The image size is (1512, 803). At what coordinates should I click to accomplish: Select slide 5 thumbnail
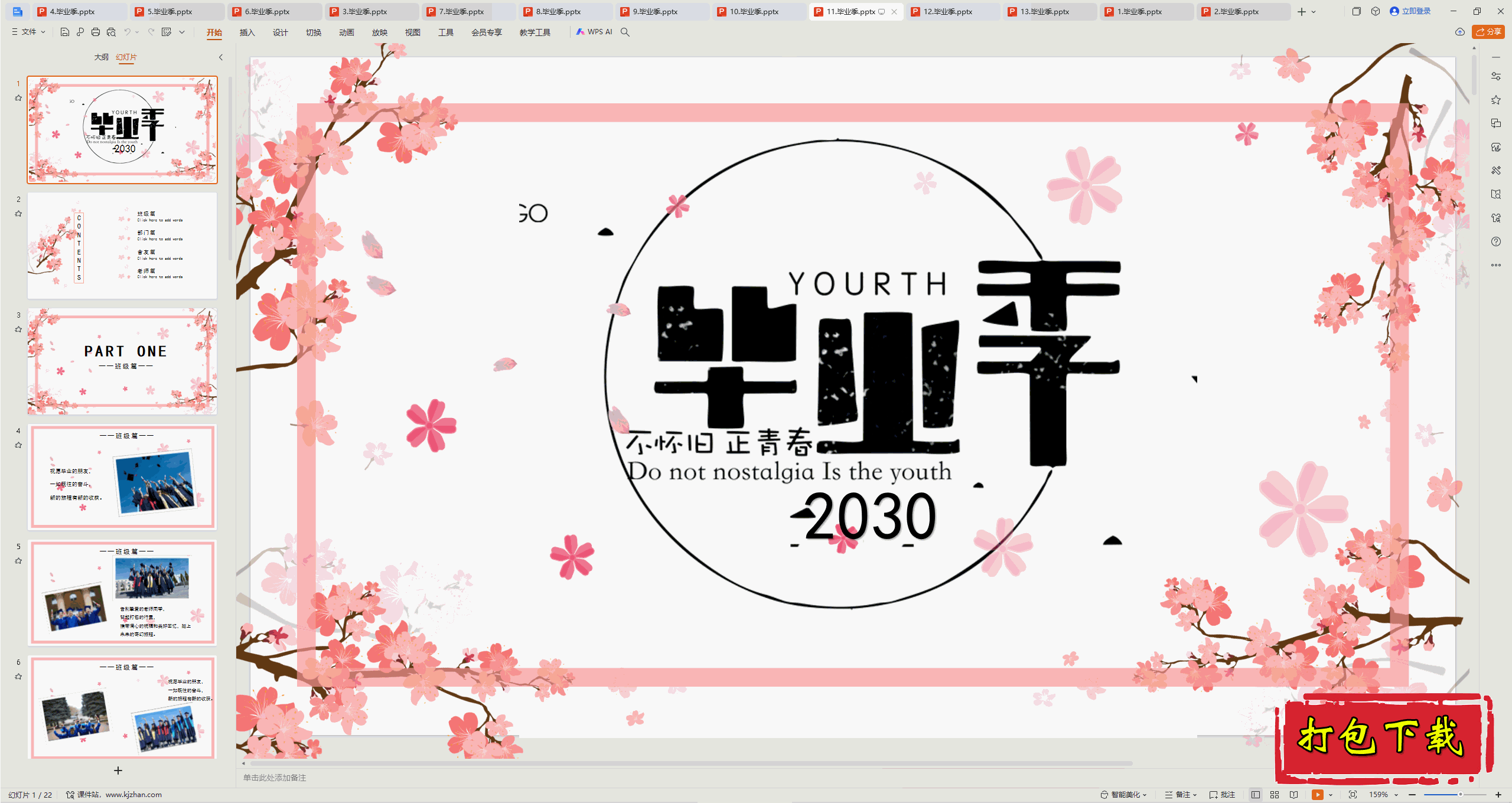click(x=122, y=592)
